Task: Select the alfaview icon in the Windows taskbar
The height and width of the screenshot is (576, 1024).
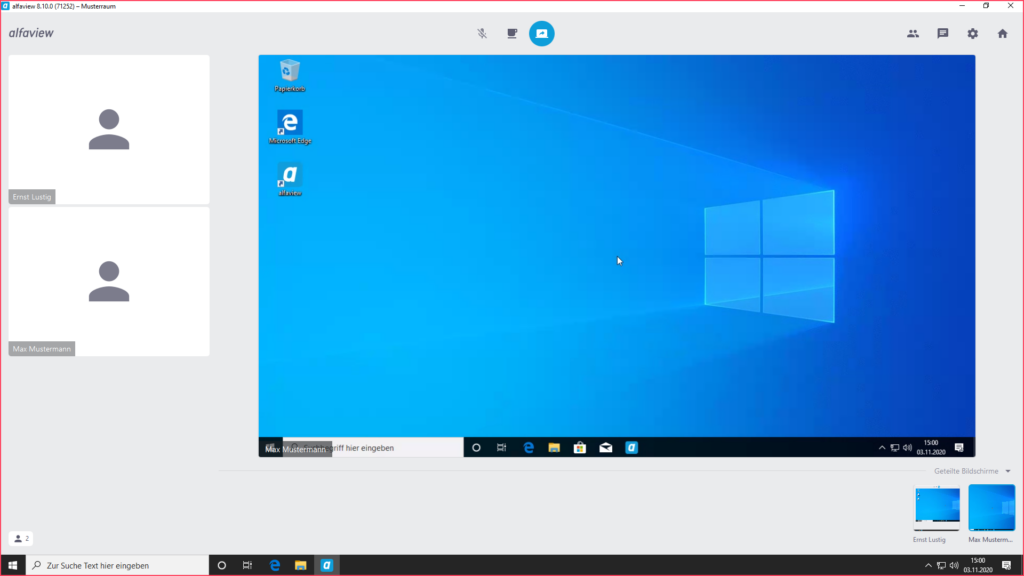Action: (327, 564)
